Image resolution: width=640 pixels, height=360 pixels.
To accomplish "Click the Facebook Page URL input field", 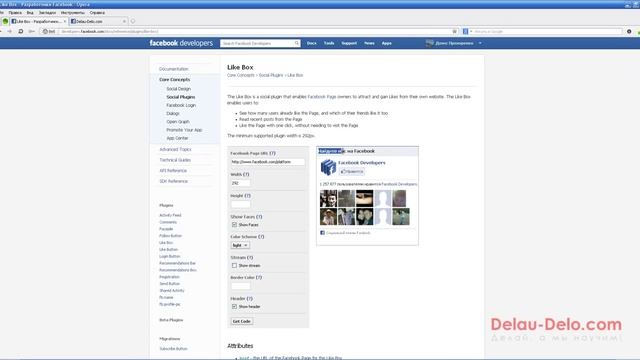I will point(267,162).
